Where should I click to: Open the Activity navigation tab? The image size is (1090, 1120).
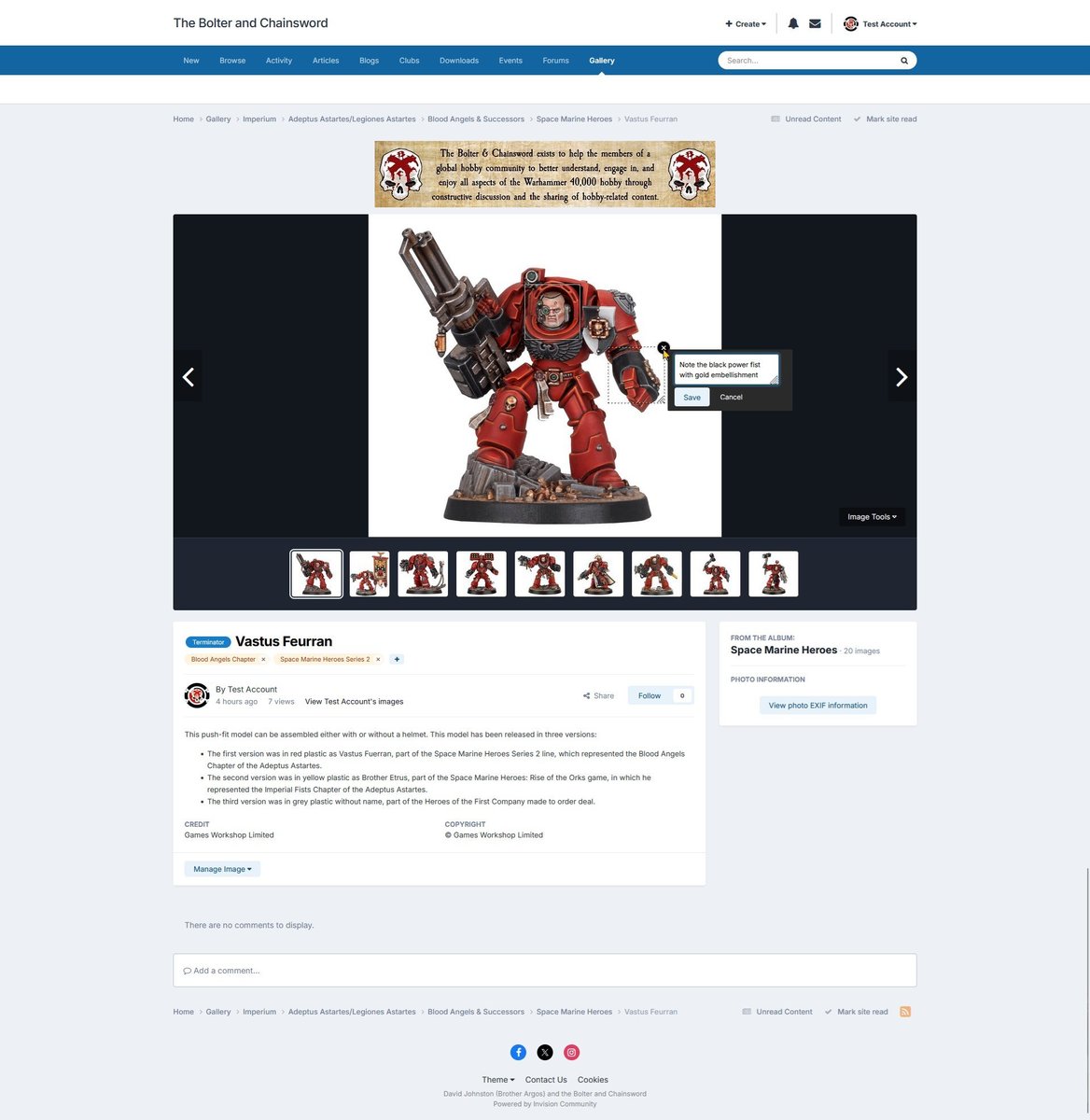(x=279, y=61)
